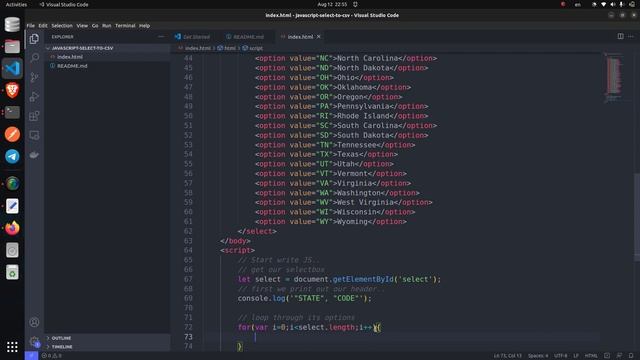Image resolution: width=640 pixels, height=360 pixels.
Task: Launch Postman from the dock
Action: click(12, 134)
